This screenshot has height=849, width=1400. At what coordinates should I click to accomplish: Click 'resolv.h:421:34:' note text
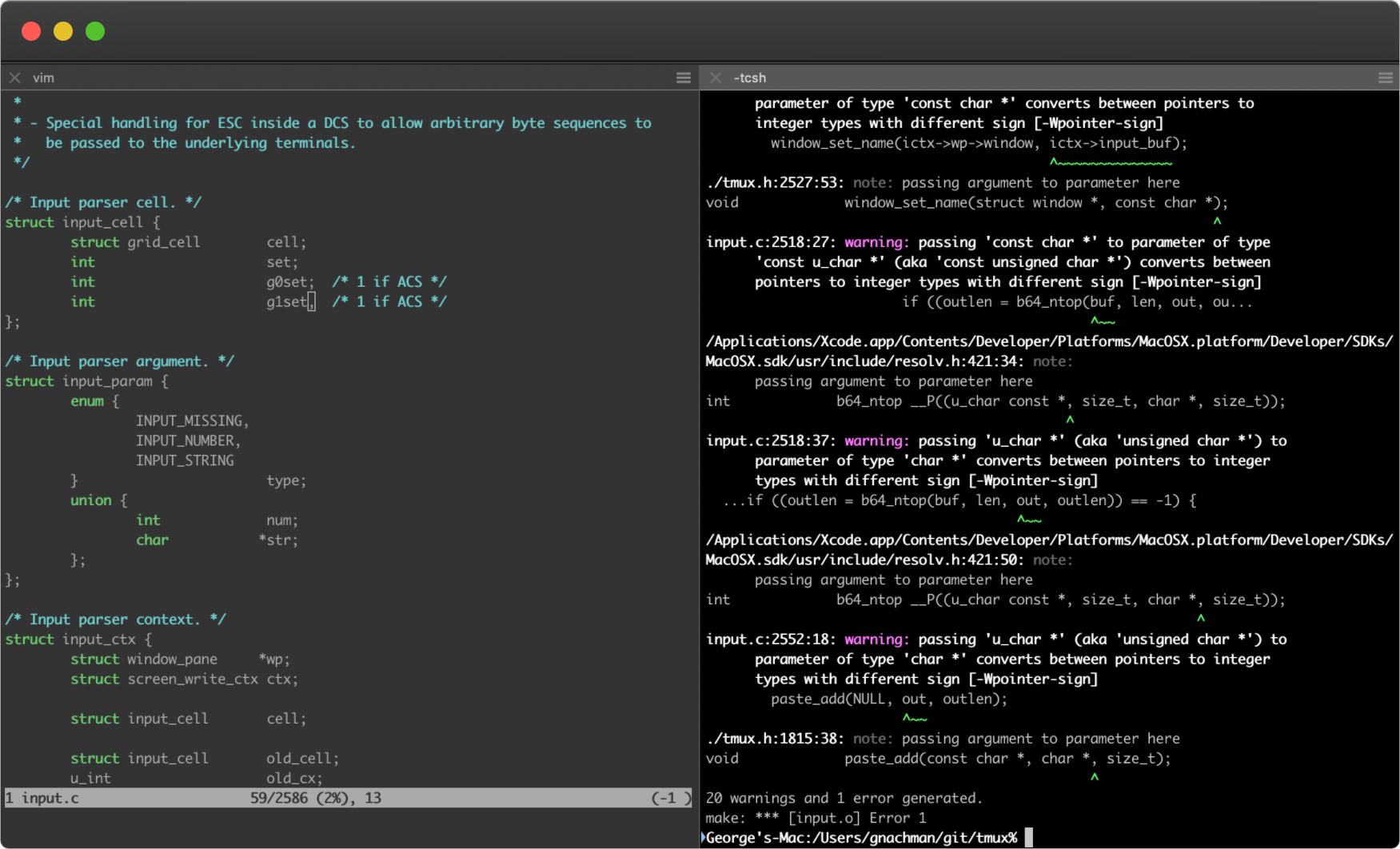959,361
